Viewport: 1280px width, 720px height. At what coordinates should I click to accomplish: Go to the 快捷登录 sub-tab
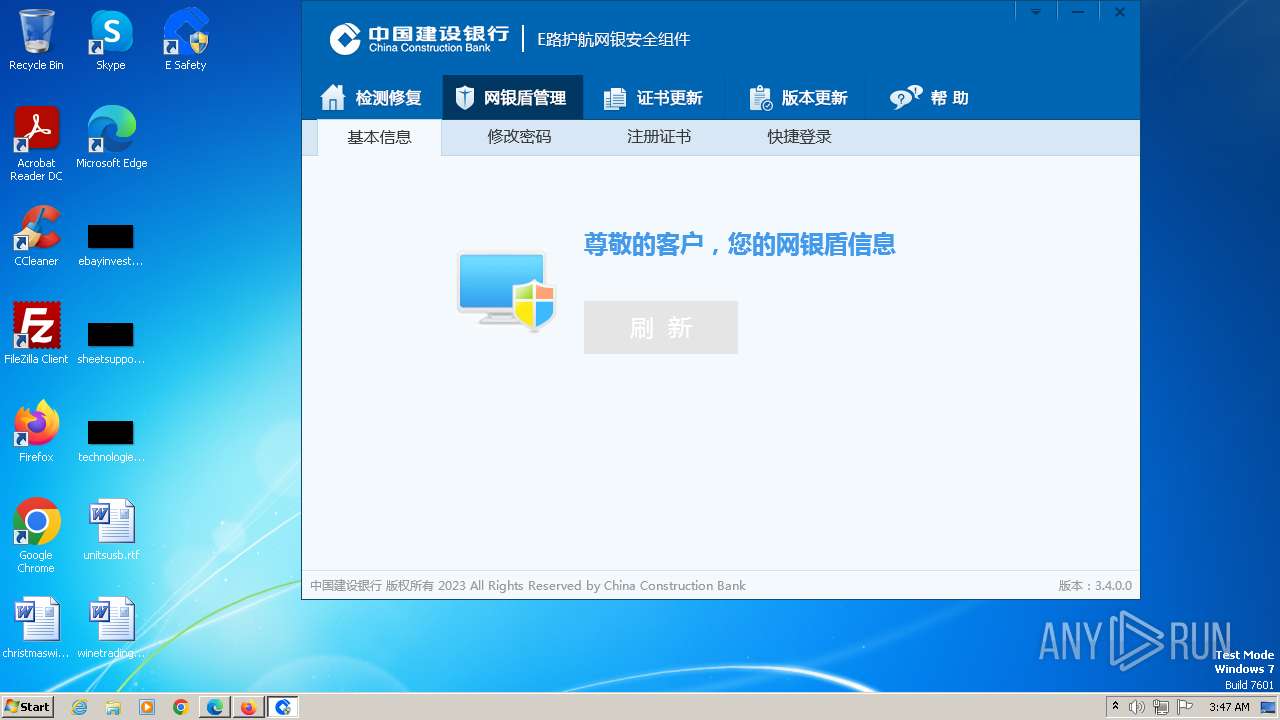click(799, 137)
